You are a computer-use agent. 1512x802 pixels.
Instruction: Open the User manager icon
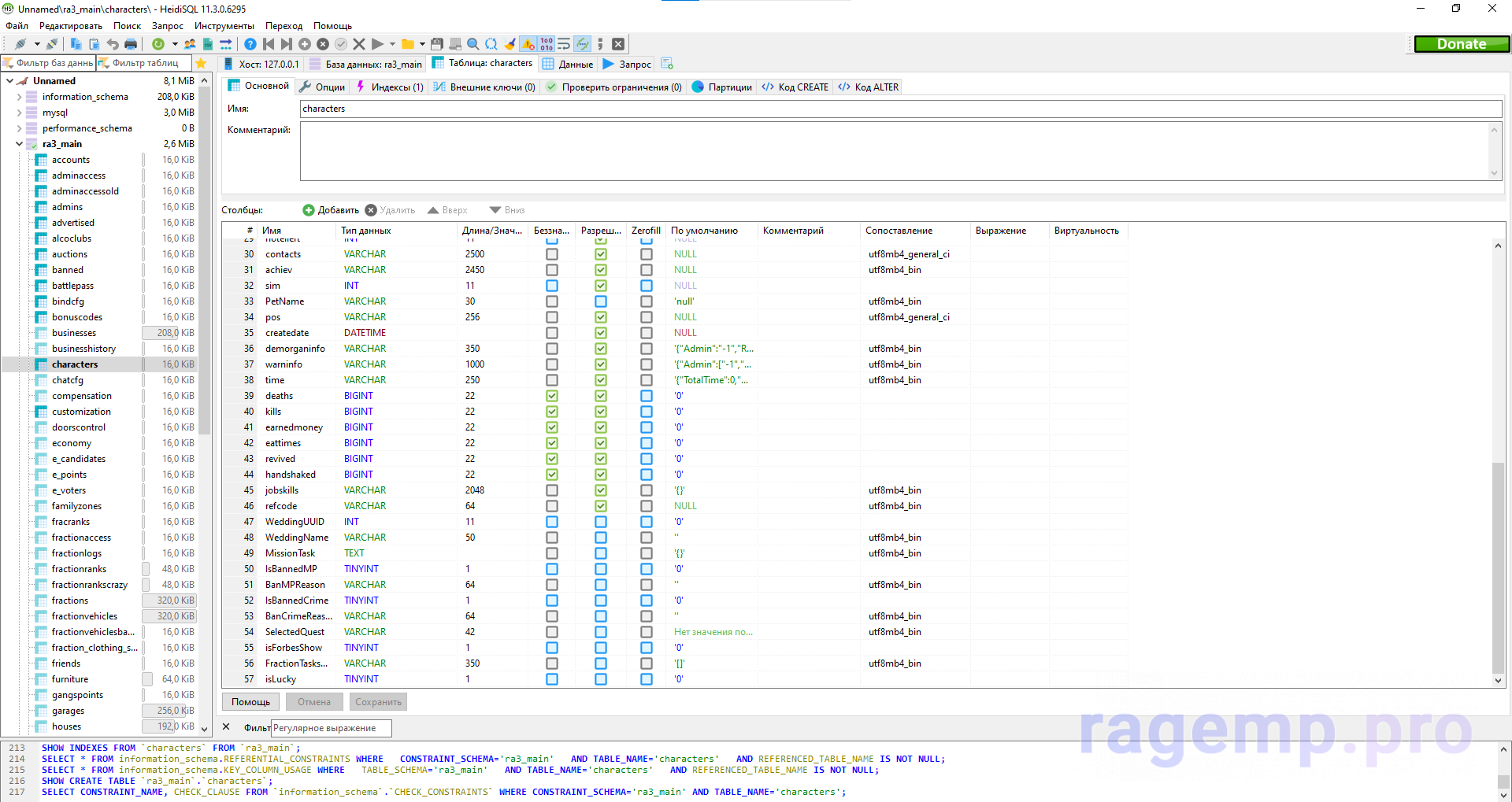point(190,44)
